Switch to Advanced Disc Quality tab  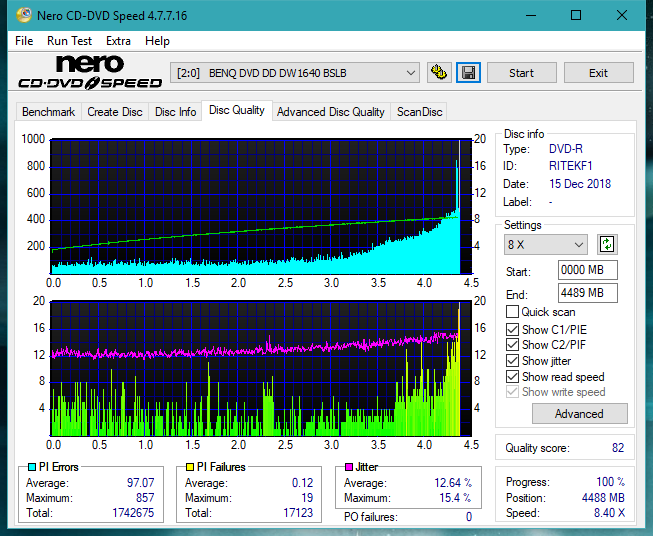coord(331,112)
